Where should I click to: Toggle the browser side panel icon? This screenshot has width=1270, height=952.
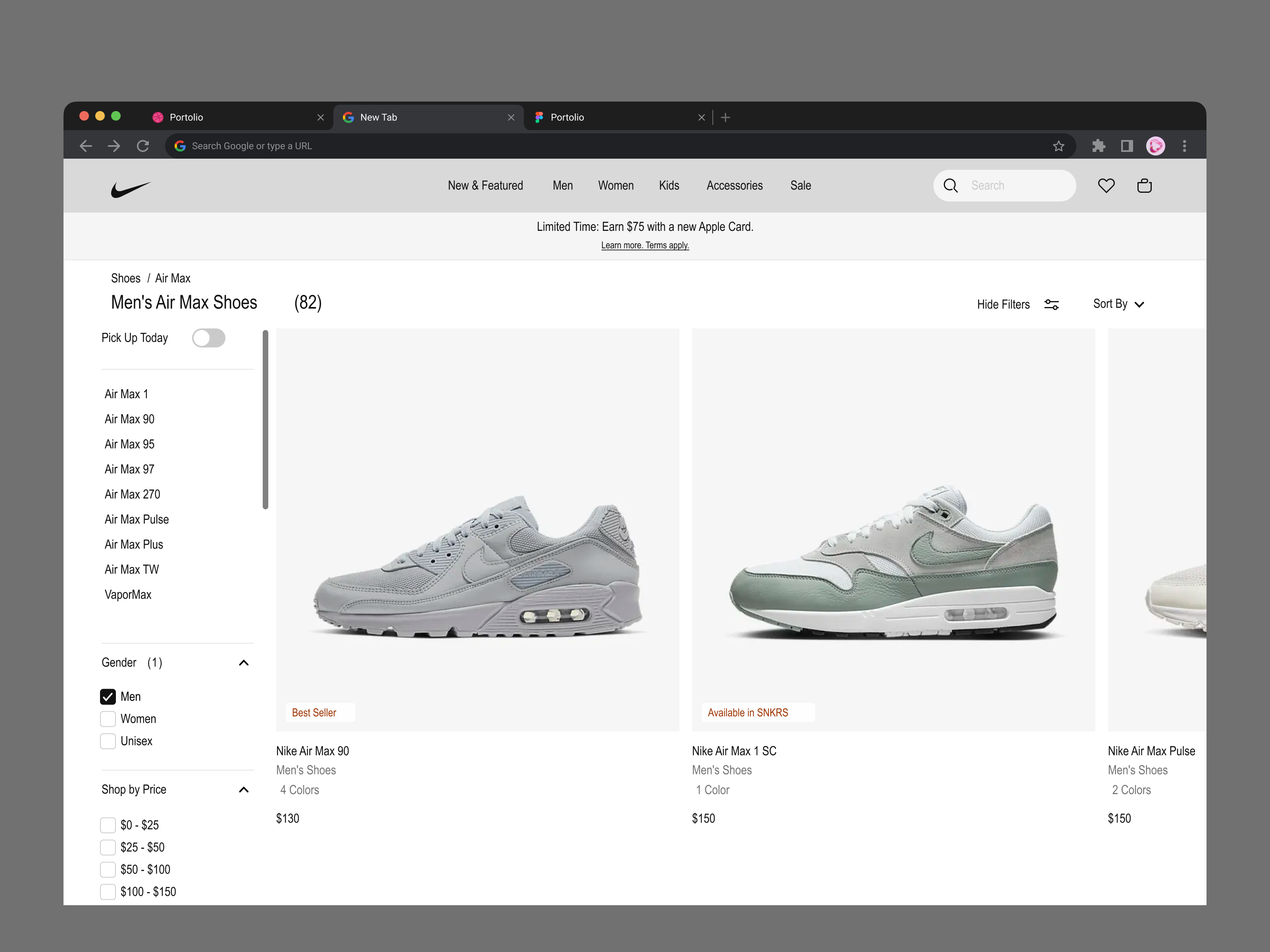tap(1126, 146)
